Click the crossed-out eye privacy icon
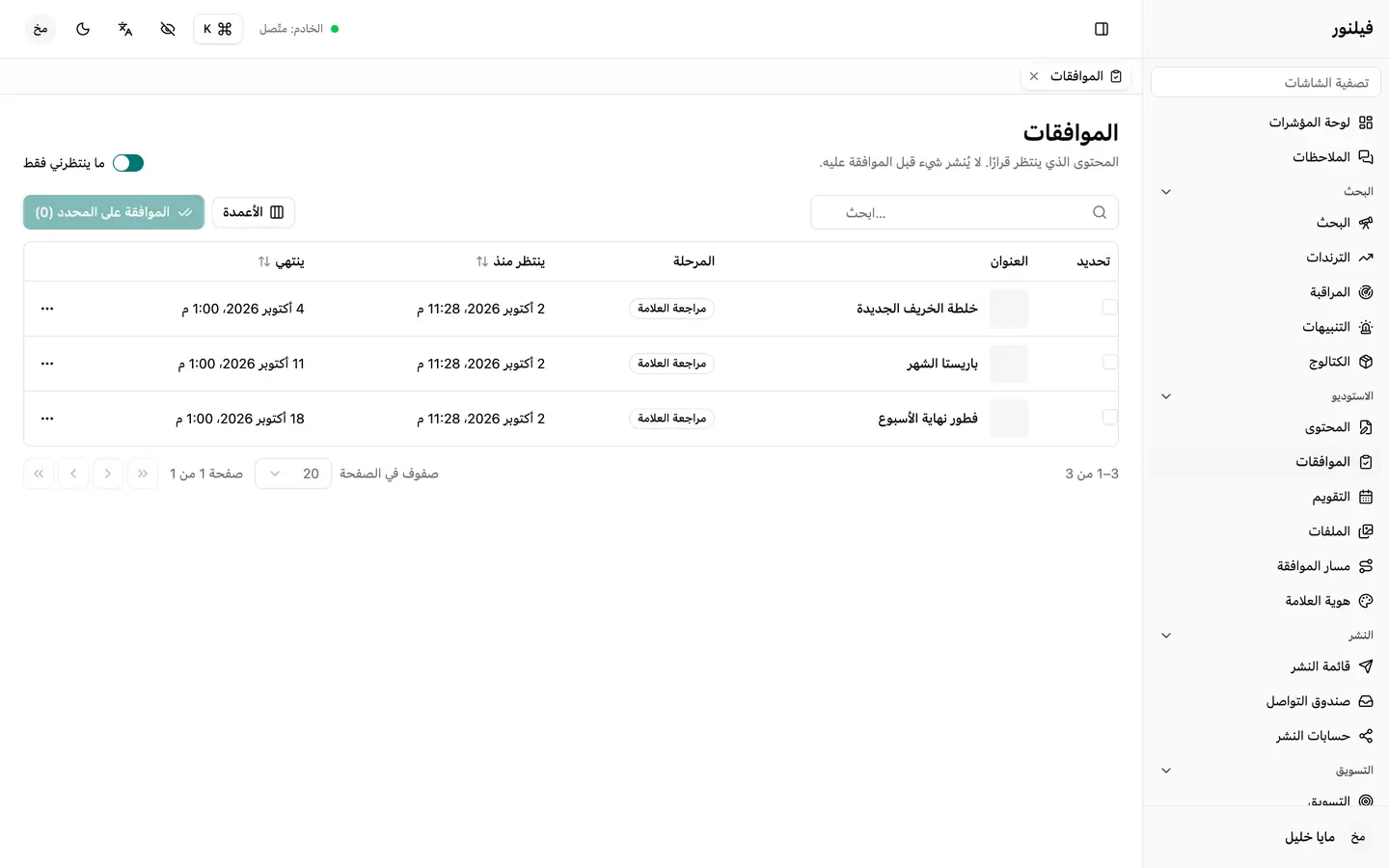 point(168,29)
